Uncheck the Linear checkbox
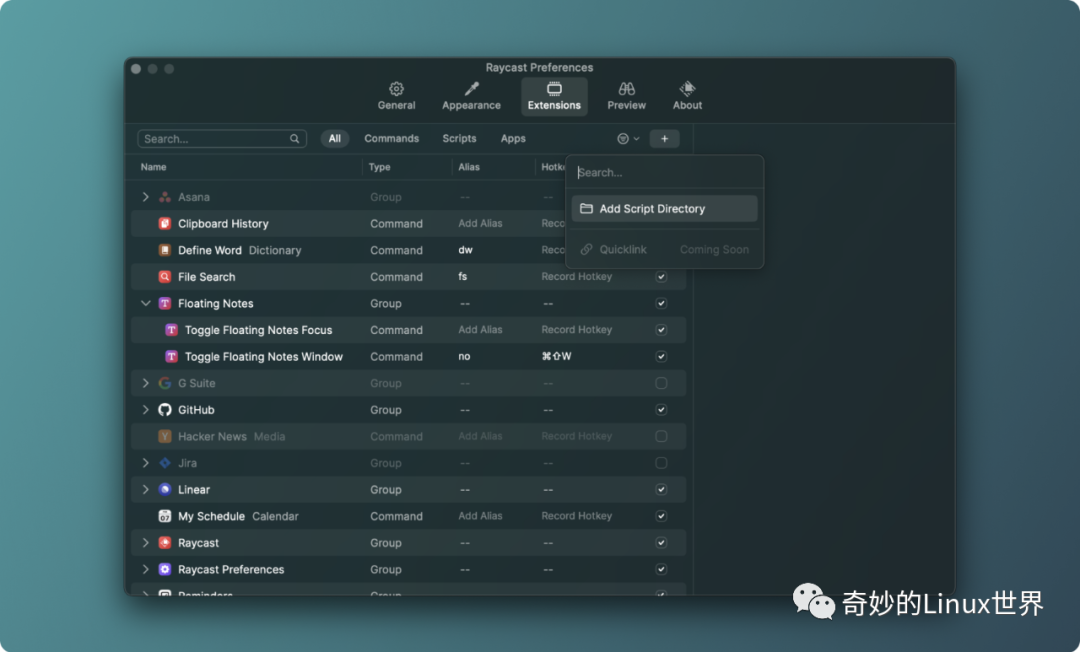 [661, 490]
